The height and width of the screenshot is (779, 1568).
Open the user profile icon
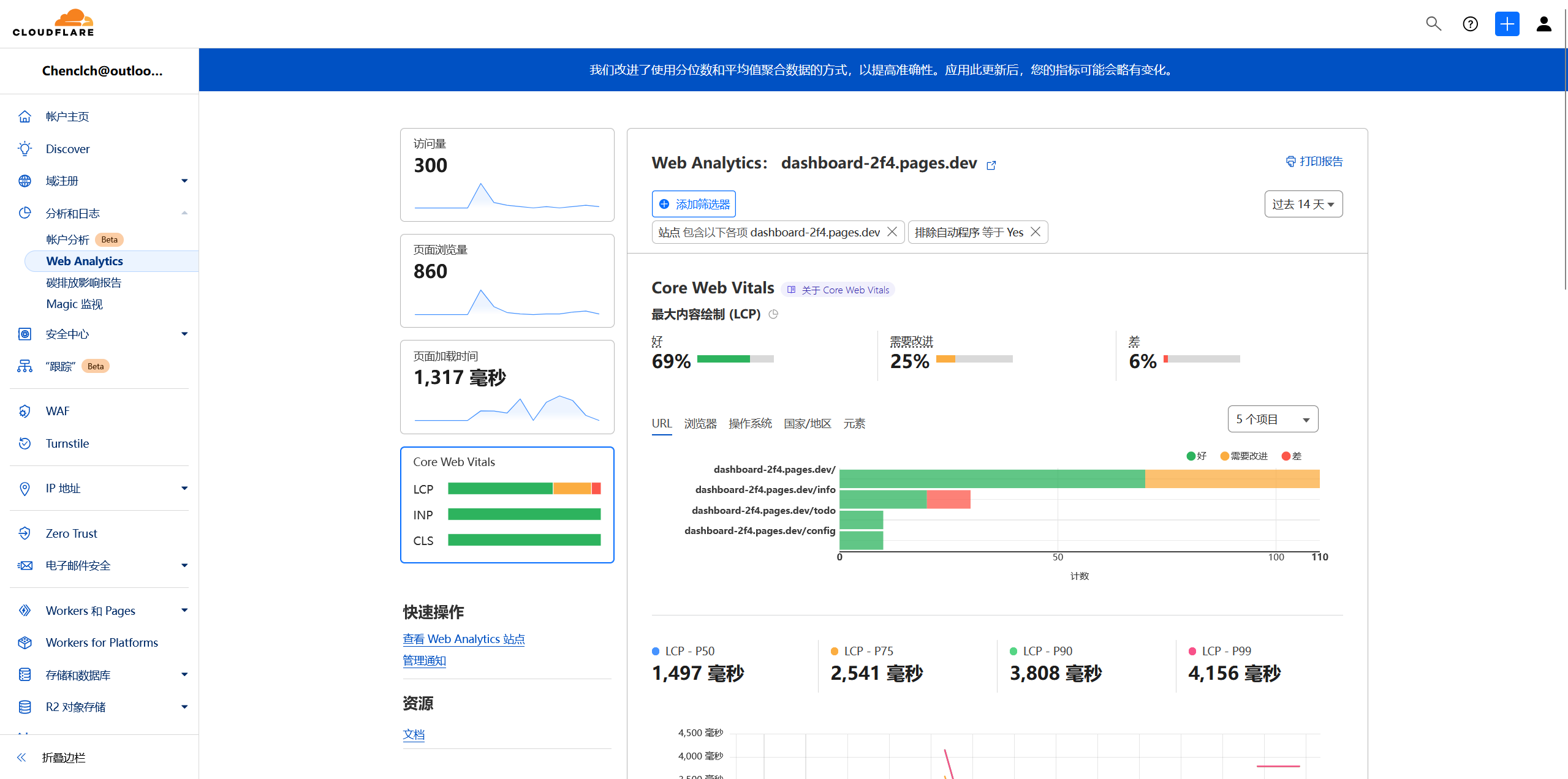[1543, 24]
